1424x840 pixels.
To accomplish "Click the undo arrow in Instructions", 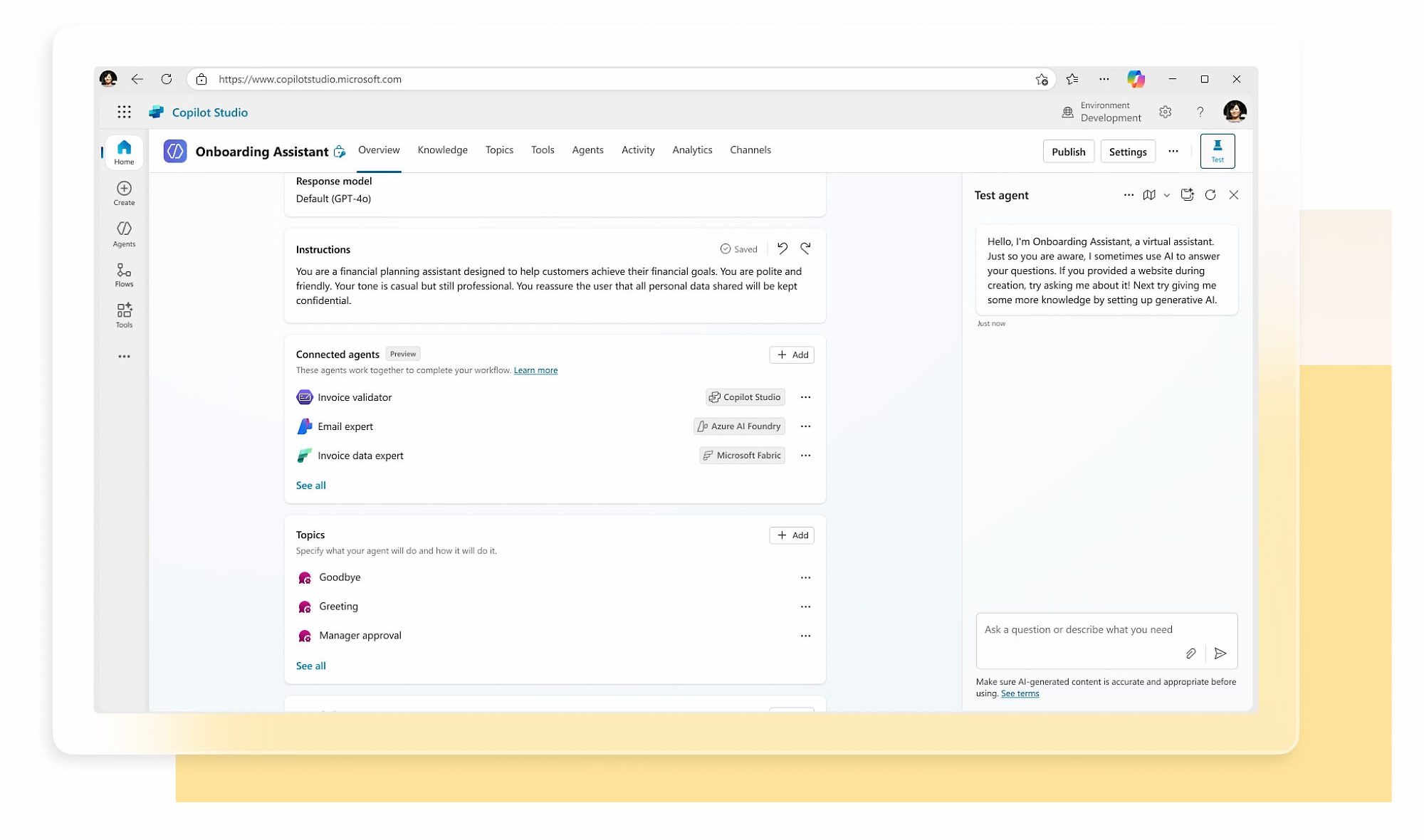I will [782, 248].
